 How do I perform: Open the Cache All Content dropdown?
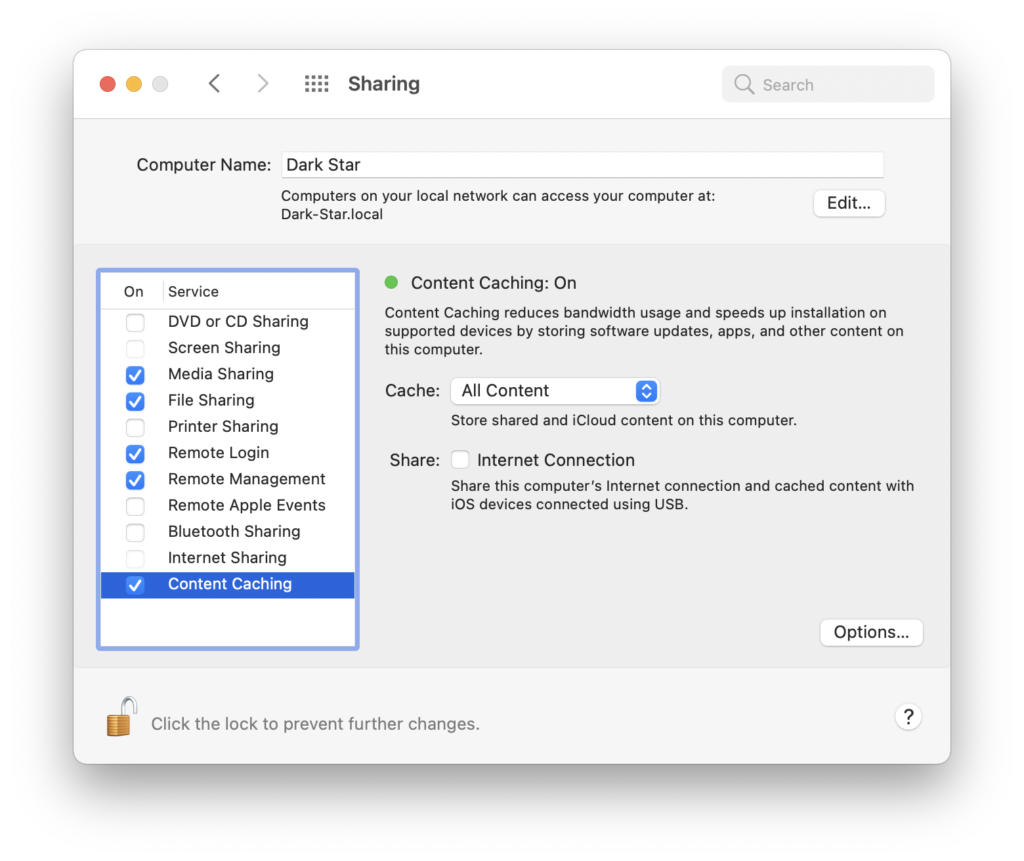point(555,391)
